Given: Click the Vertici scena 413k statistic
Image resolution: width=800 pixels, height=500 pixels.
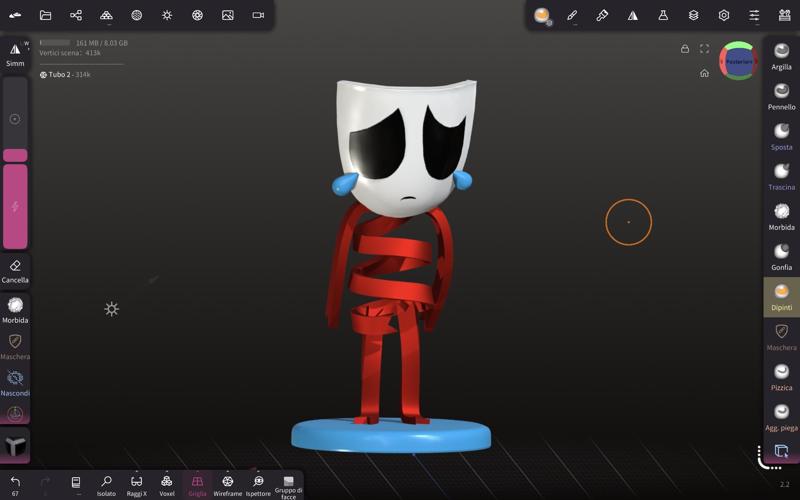Looking at the screenshot, I should click(x=70, y=53).
